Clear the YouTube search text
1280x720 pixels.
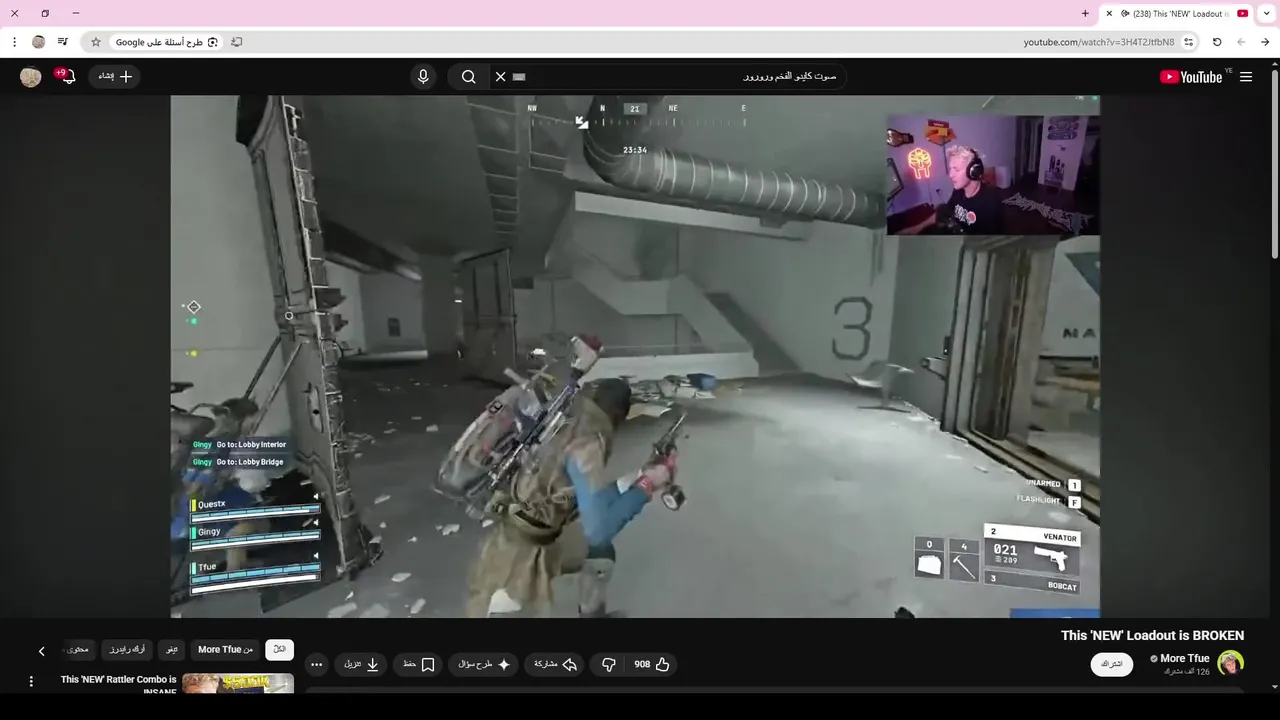(x=501, y=77)
